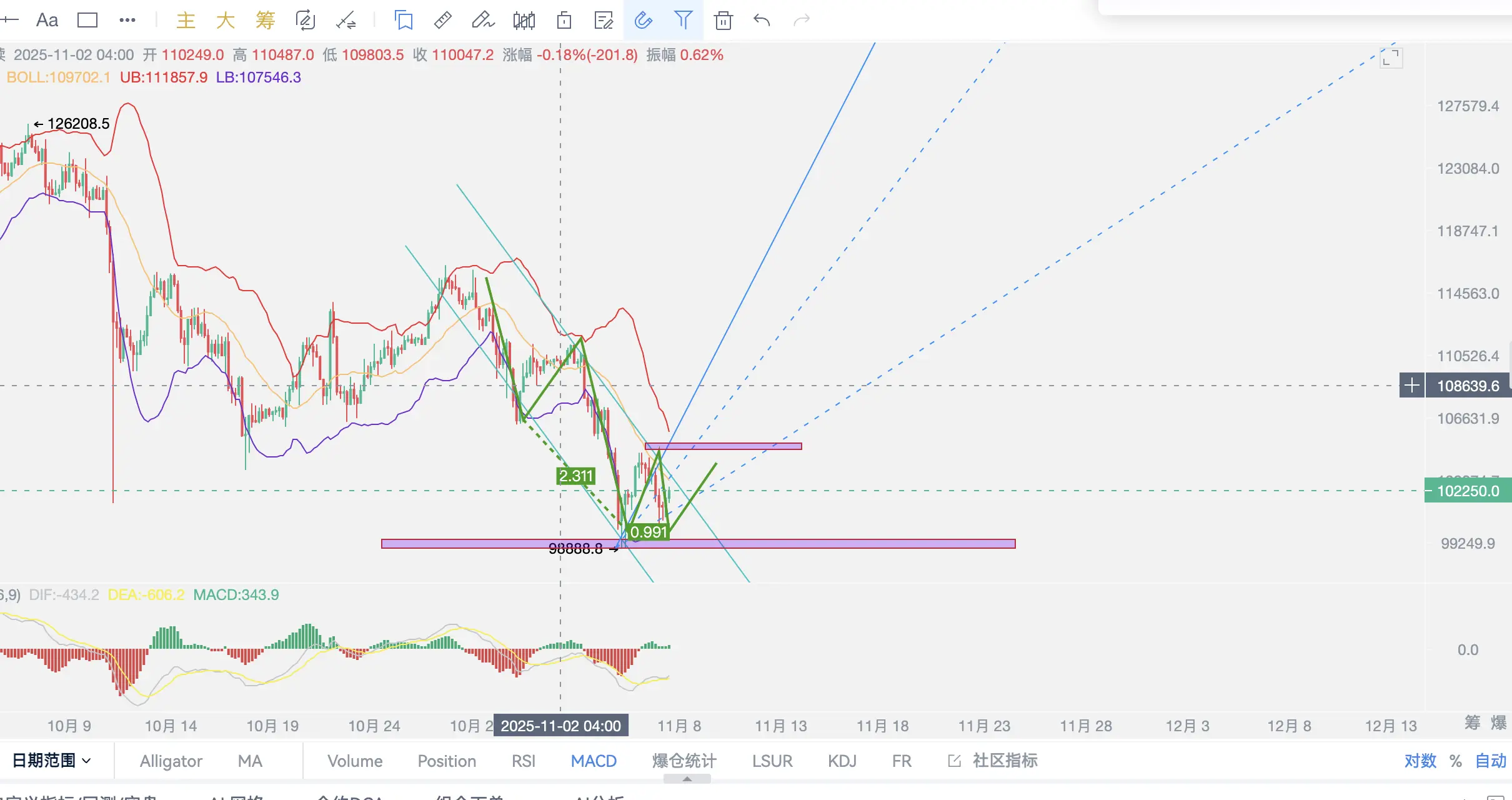Click the ruler measure tool
The width and height of the screenshot is (1512, 800).
click(x=442, y=21)
